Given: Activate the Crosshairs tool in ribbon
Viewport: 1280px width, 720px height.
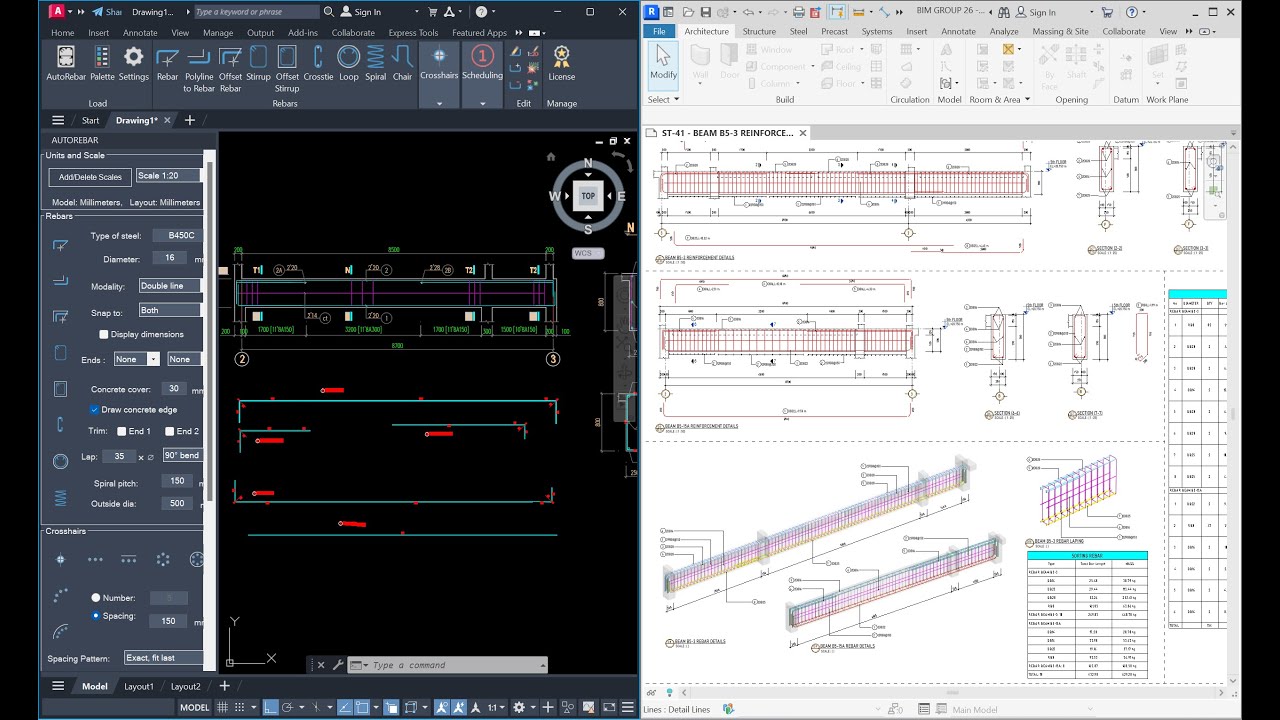Looking at the screenshot, I should (439, 63).
